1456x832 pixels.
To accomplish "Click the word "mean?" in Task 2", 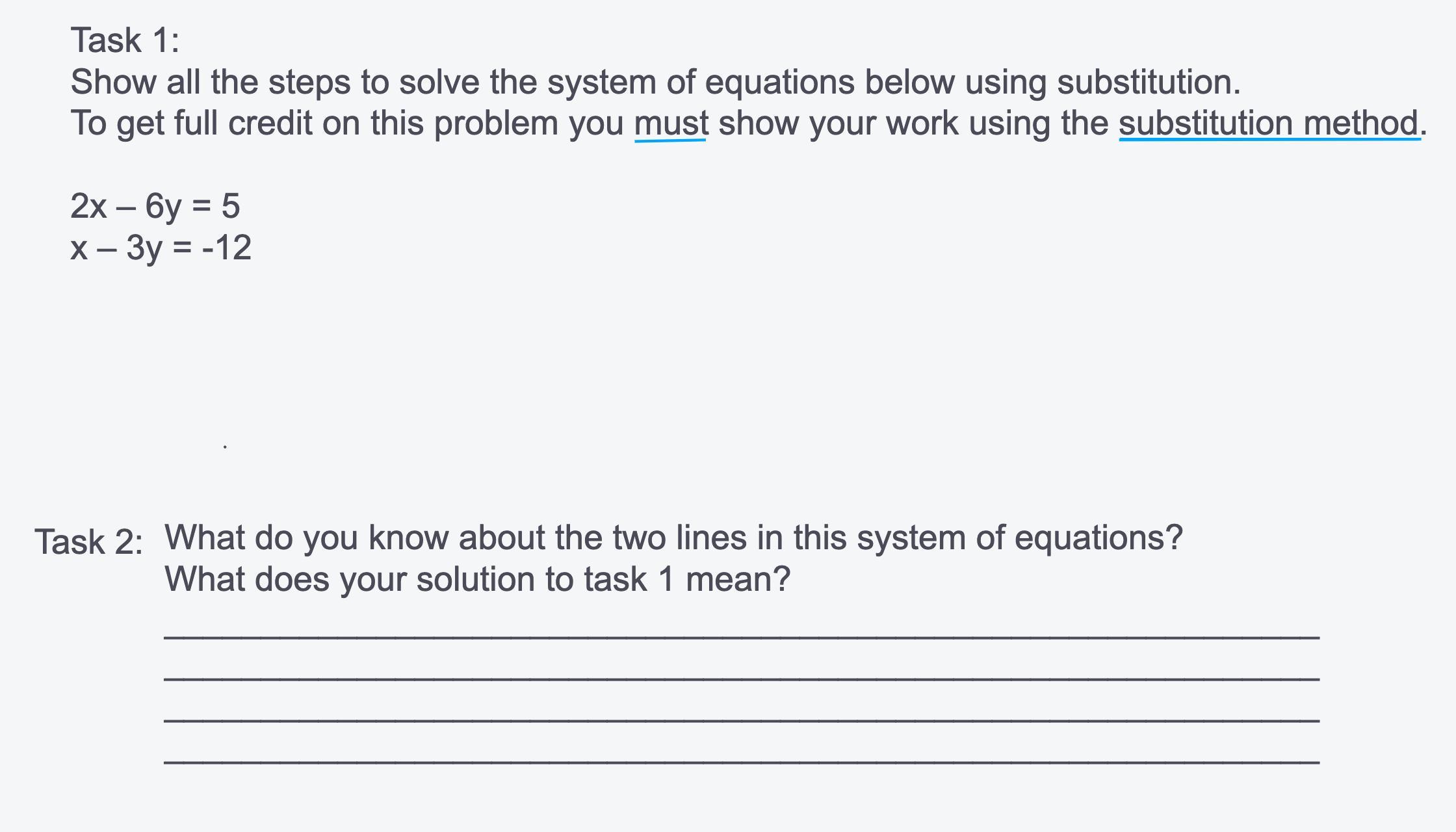I will 738,579.
